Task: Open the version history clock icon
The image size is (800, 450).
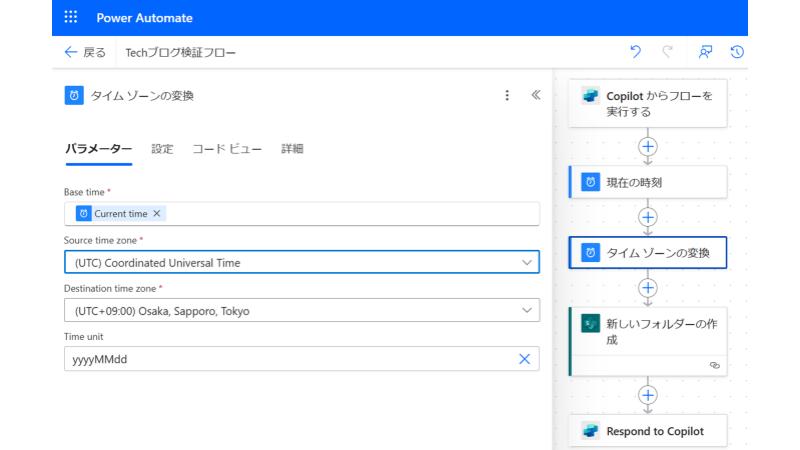Action: pos(737,52)
